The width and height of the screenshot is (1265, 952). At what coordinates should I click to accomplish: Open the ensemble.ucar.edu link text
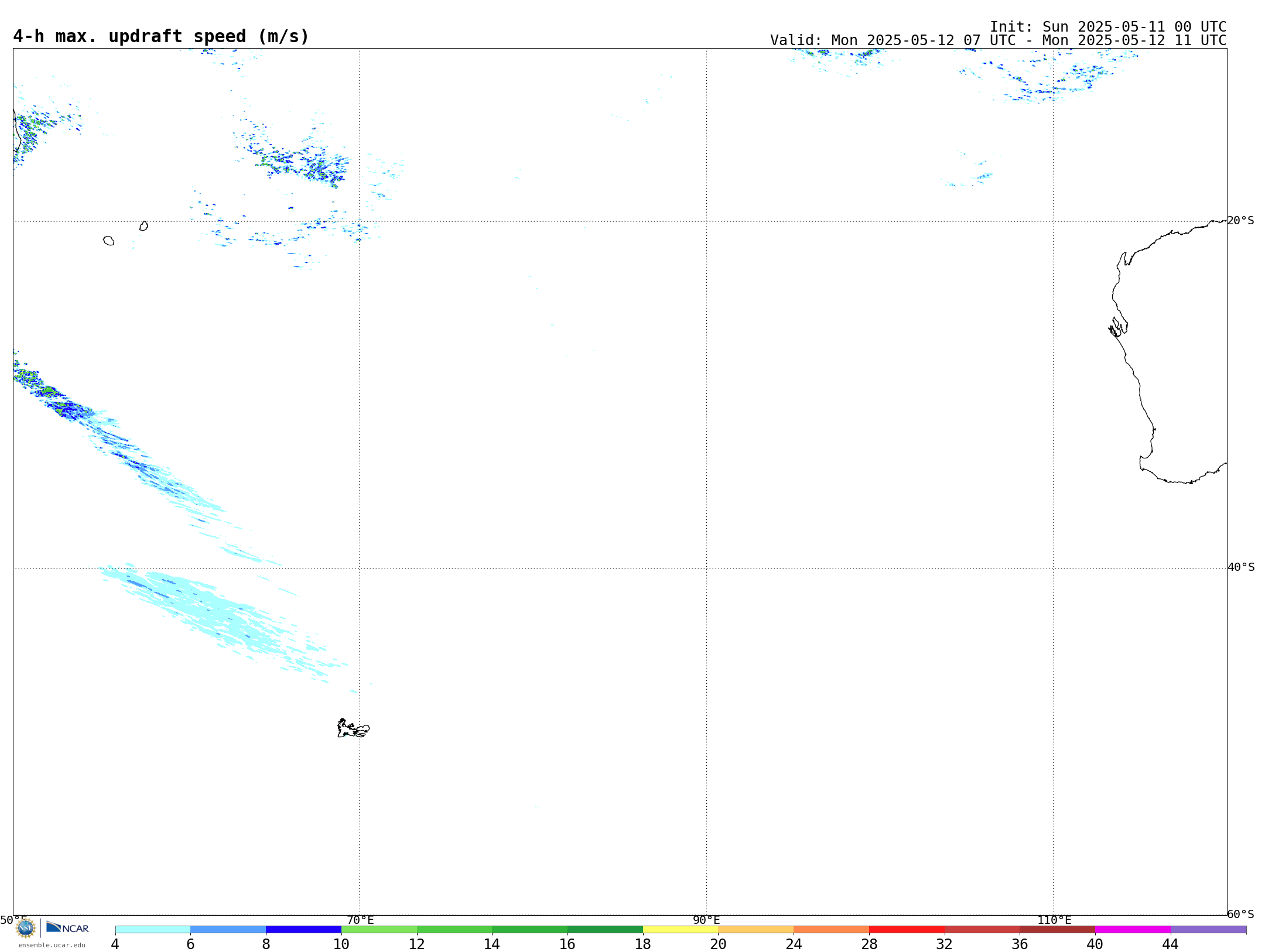(x=52, y=945)
